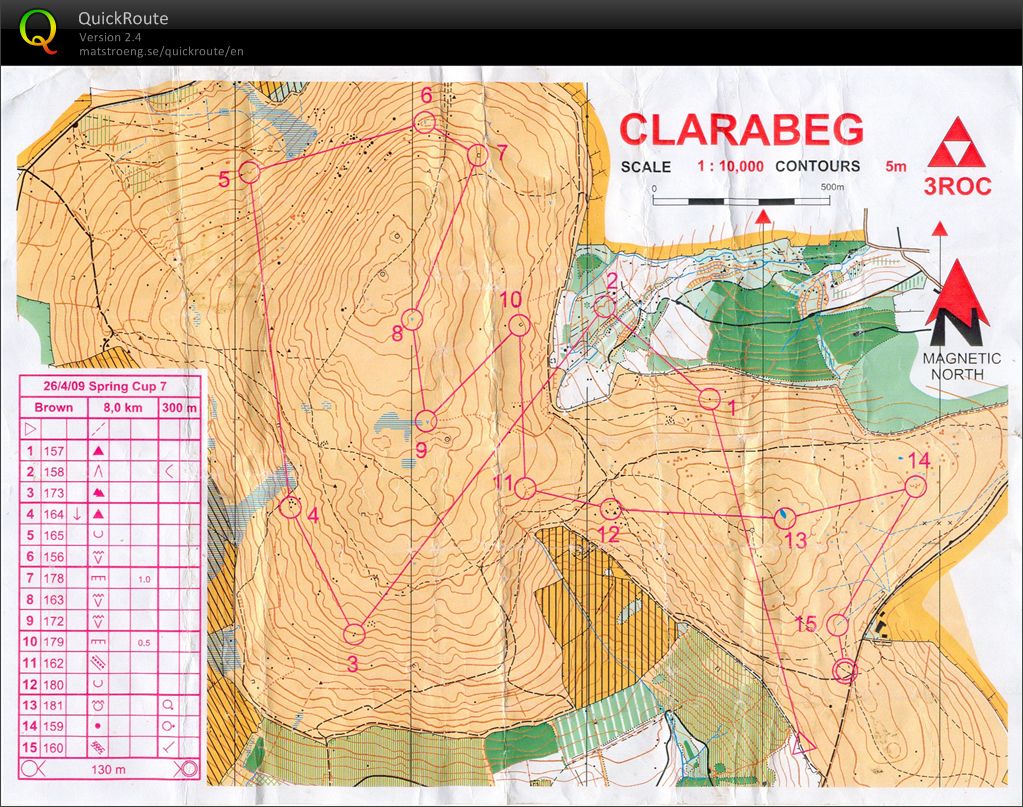
Task: Click control code 158 in the description sheet
Action: (x=53, y=472)
